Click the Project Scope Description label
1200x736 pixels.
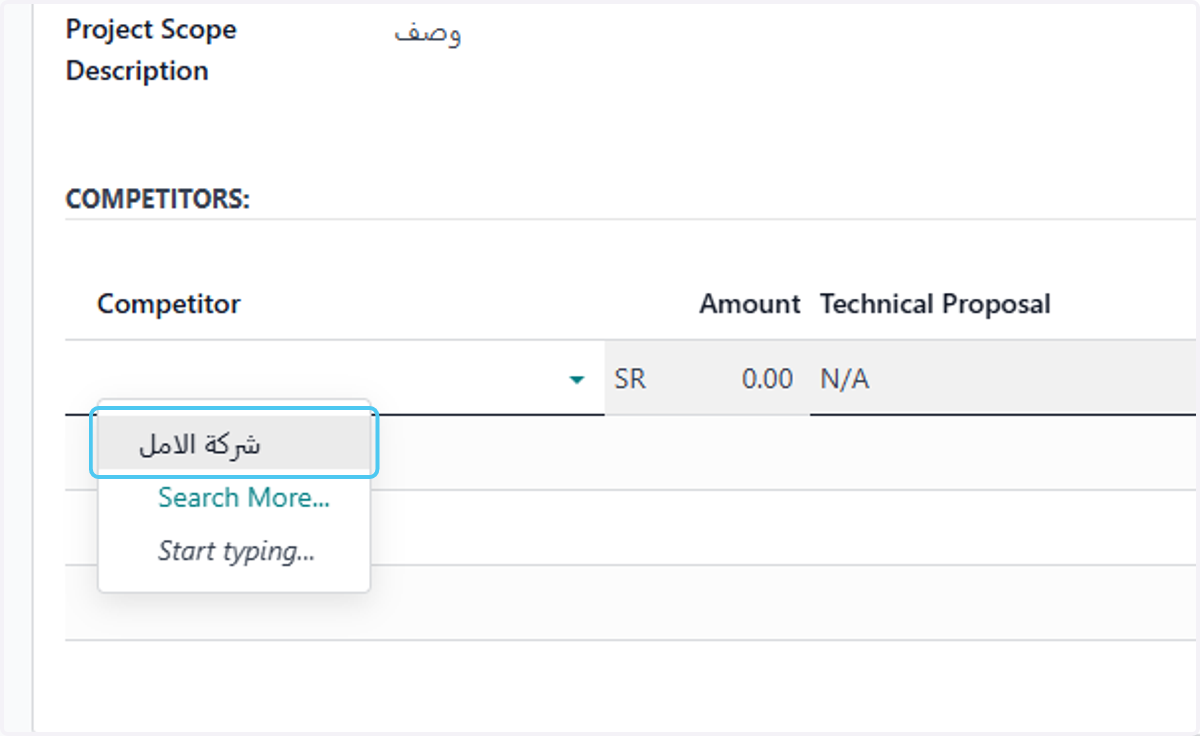pos(151,50)
